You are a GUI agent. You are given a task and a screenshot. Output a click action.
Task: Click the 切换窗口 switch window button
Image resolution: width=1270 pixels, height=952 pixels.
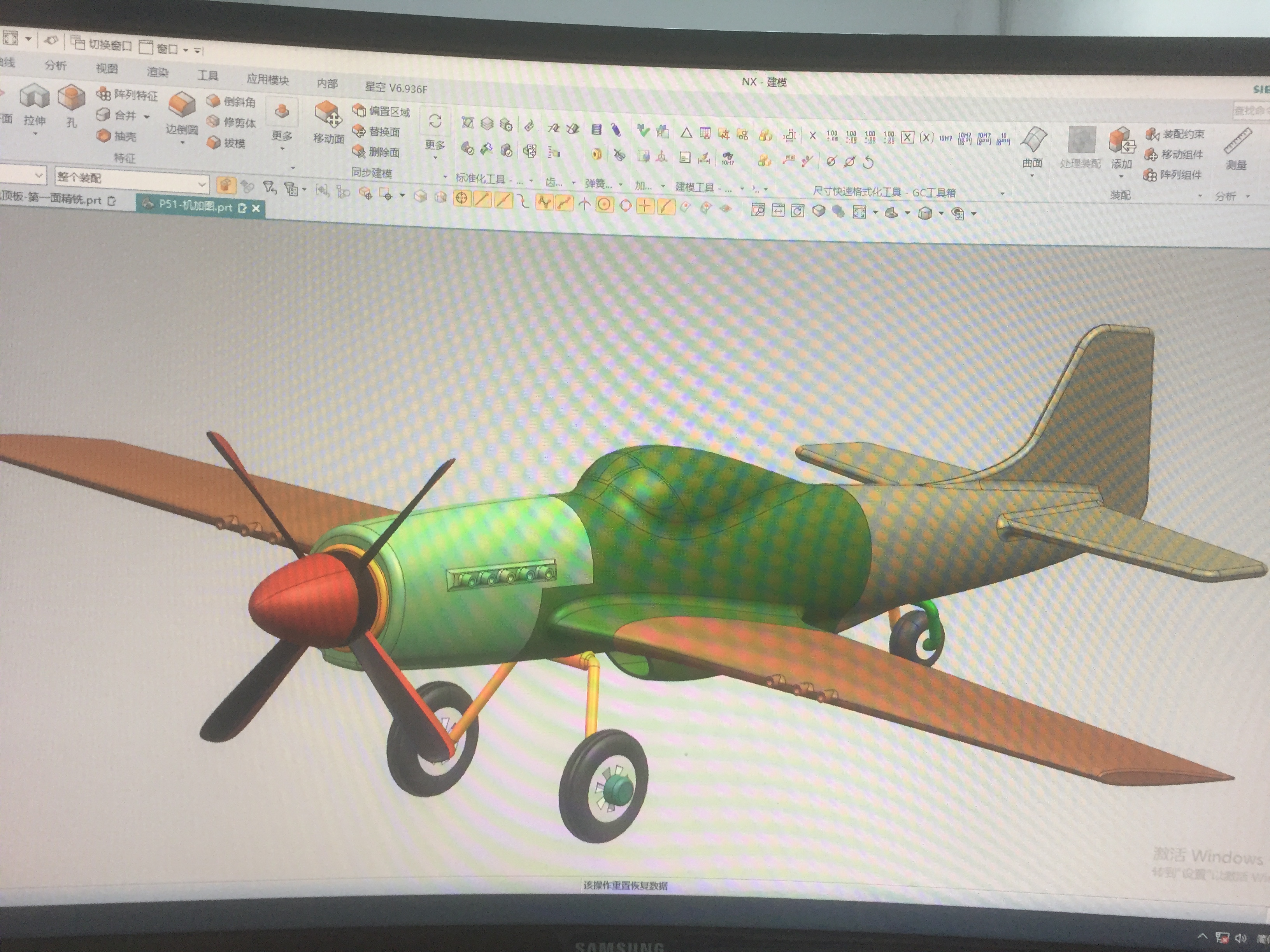101,44
